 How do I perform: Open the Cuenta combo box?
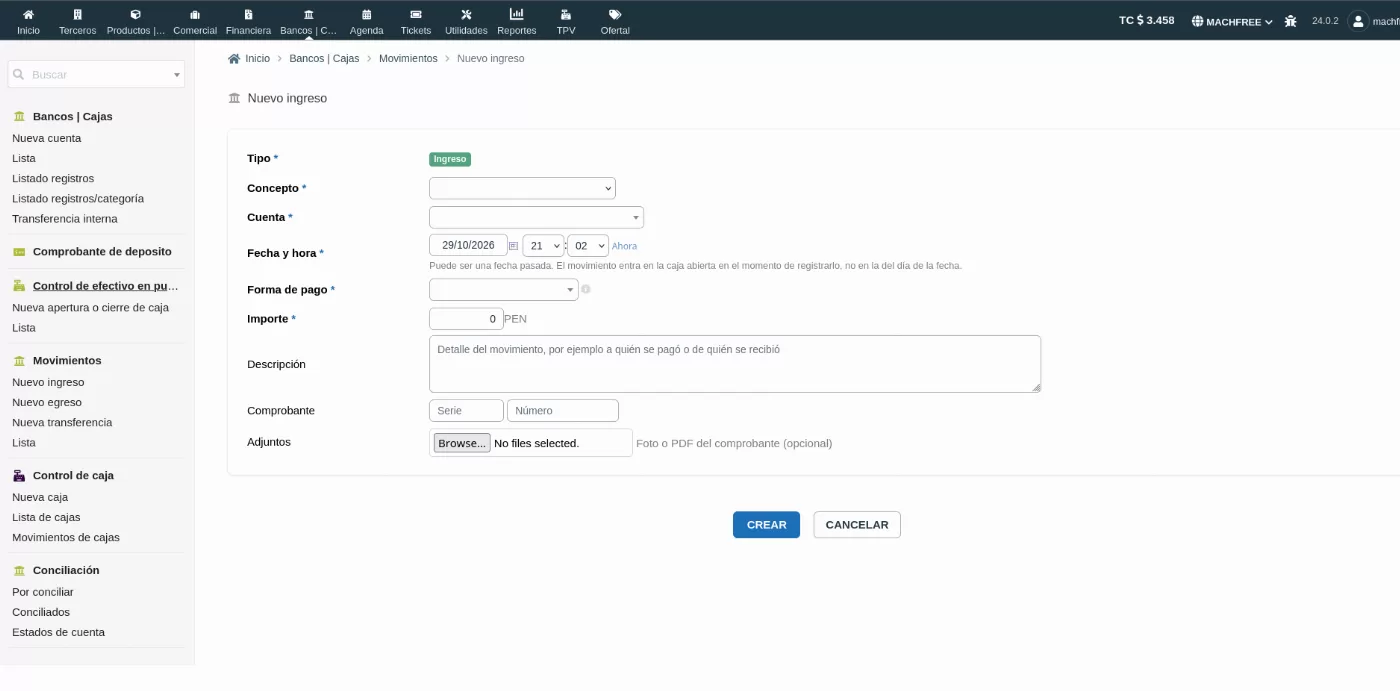coord(536,217)
